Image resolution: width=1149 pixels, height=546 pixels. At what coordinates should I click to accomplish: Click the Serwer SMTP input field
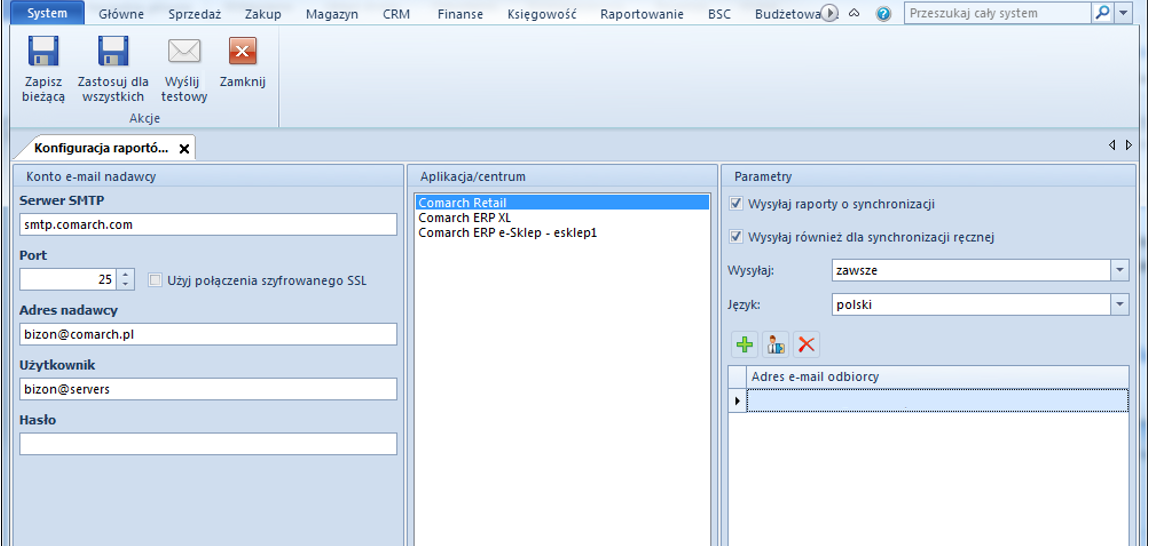pyautogui.click(x=208, y=225)
